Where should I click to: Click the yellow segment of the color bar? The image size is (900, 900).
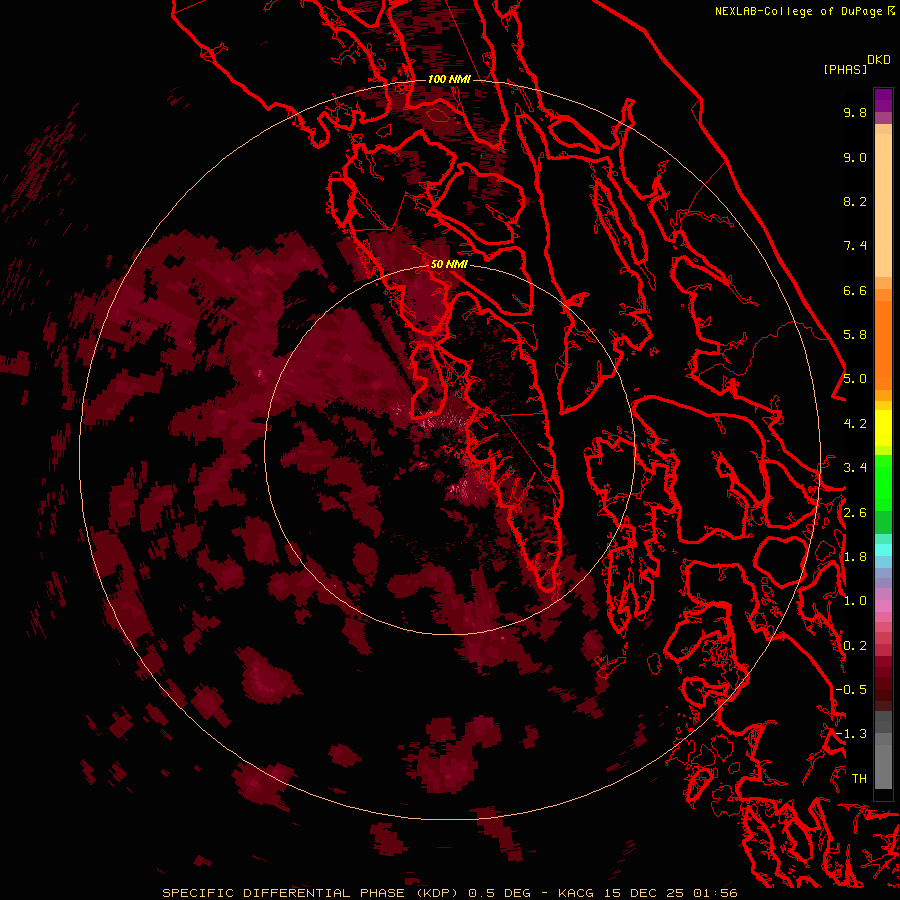coord(883,428)
